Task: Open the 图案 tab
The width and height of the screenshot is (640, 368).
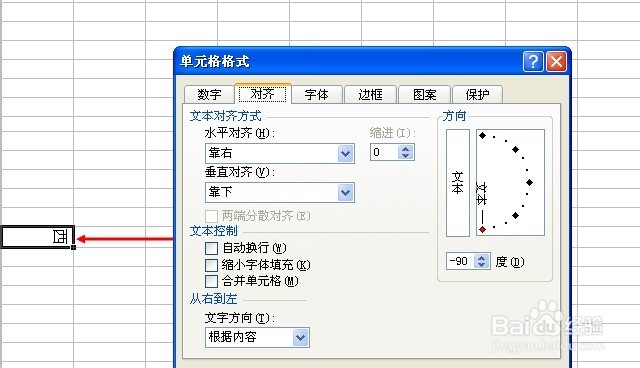Action: (x=424, y=95)
